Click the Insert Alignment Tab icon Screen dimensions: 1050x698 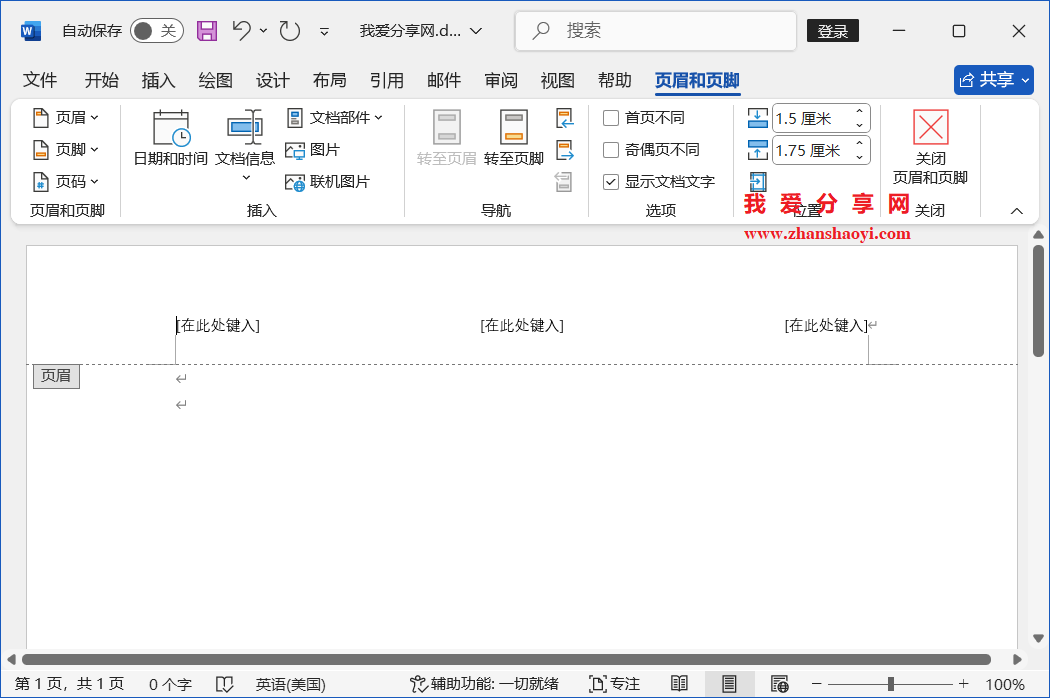pyautogui.click(x=757, y=182)
